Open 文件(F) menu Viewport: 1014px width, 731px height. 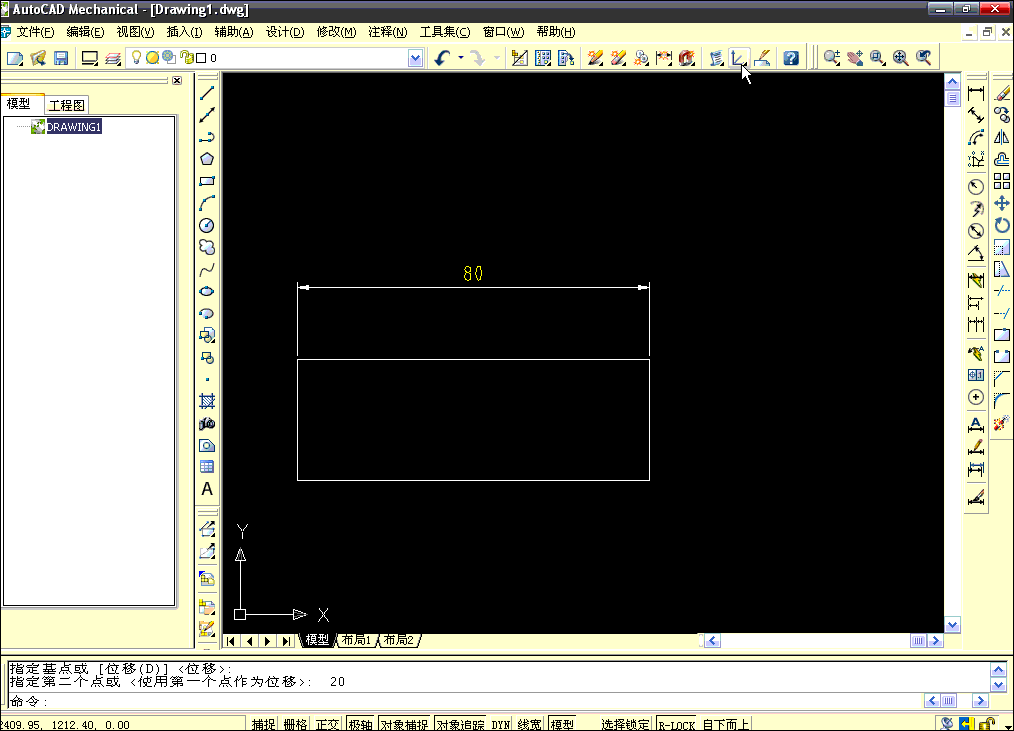[x=35, y=32]
